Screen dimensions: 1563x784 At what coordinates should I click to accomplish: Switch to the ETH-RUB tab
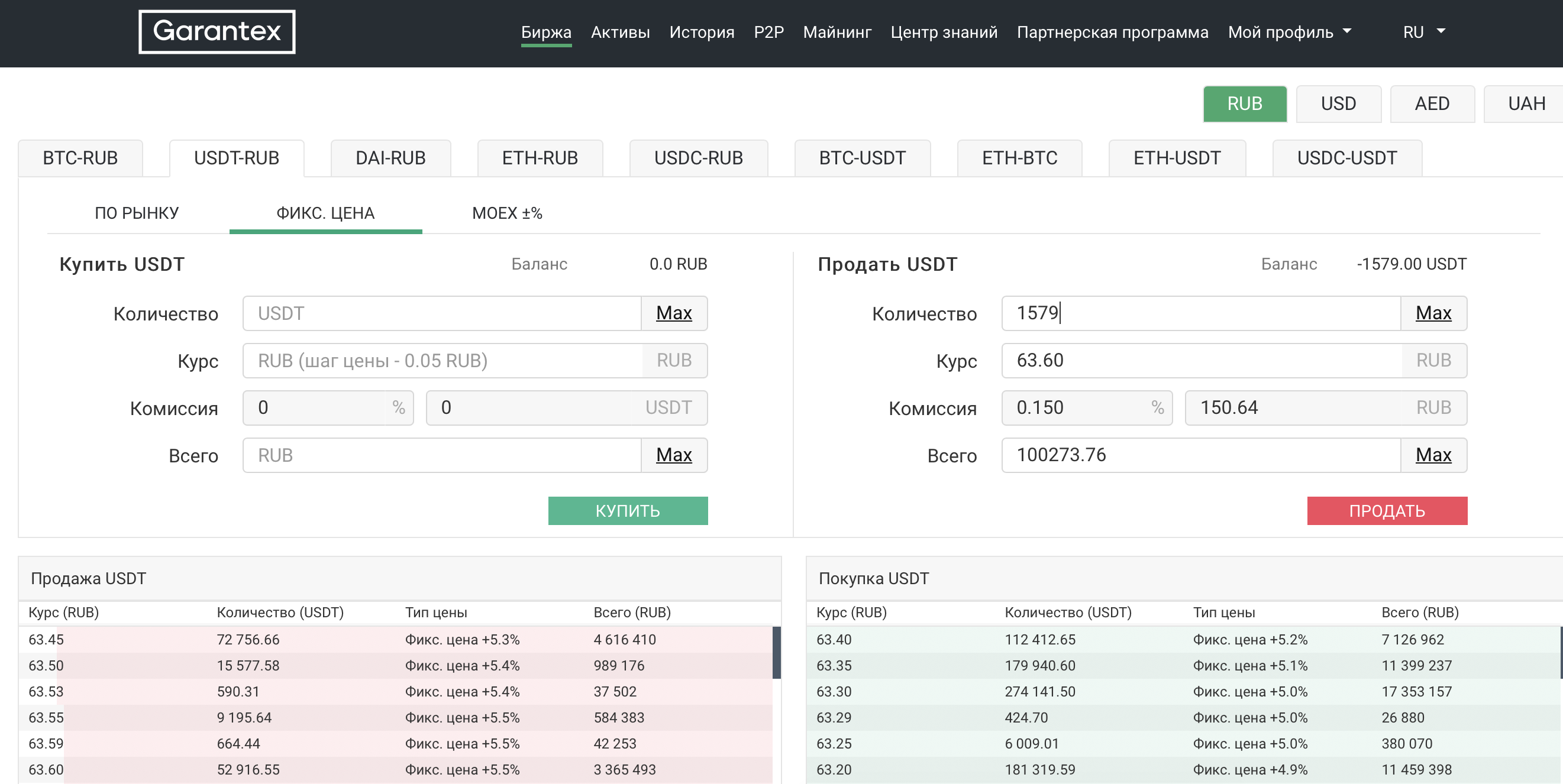540,158
